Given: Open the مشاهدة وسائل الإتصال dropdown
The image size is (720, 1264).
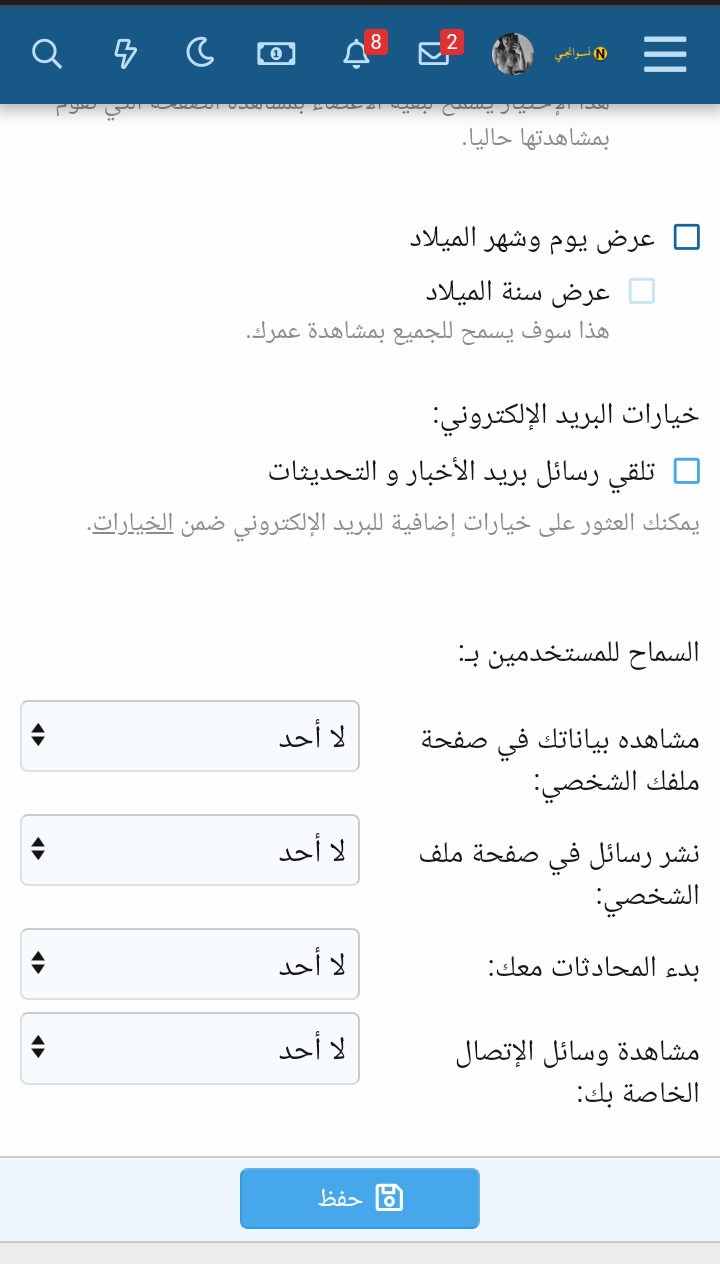Looking at the screenshot, I should 190,1048.
